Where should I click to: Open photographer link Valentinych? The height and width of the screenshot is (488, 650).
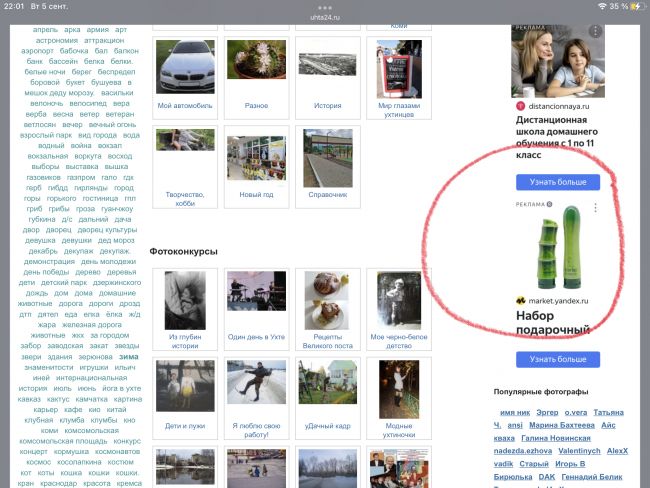579,451
